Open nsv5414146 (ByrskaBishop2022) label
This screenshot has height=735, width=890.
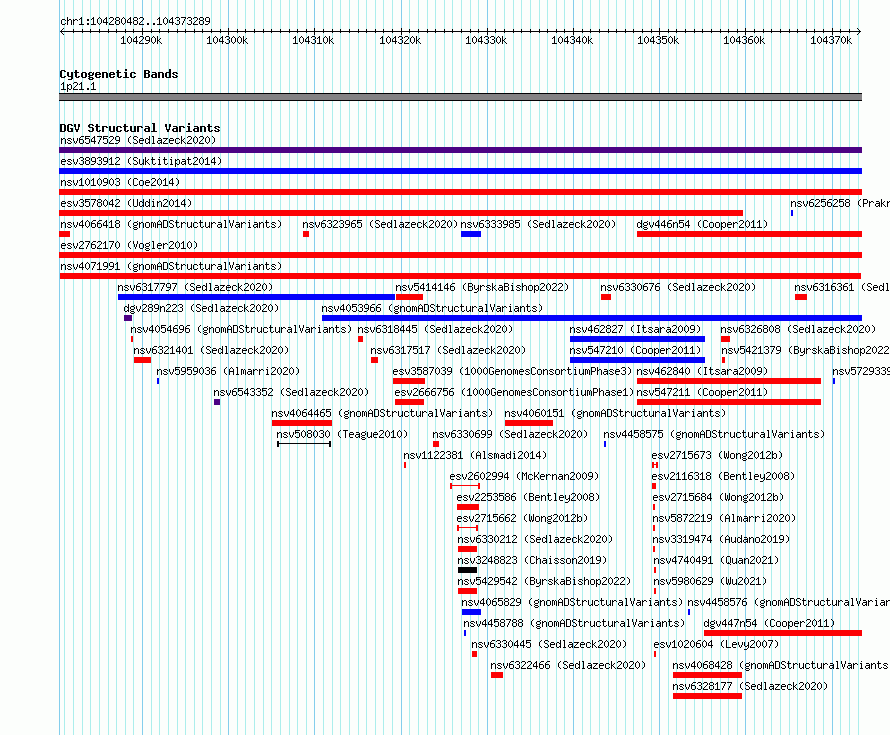pyautogui.click(x=482, y=287)
